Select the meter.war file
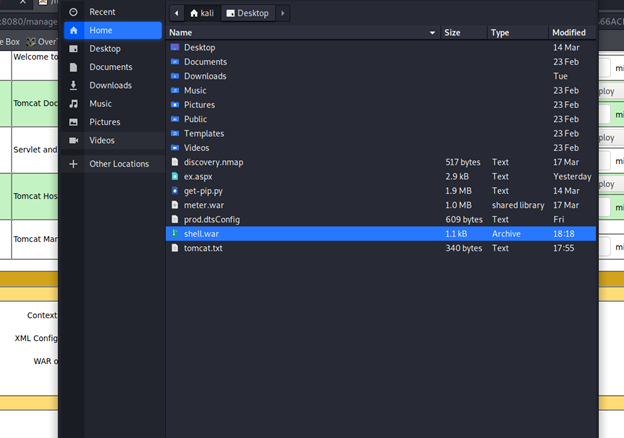Screen dimensions: 624x438 (x=381, y=205)
